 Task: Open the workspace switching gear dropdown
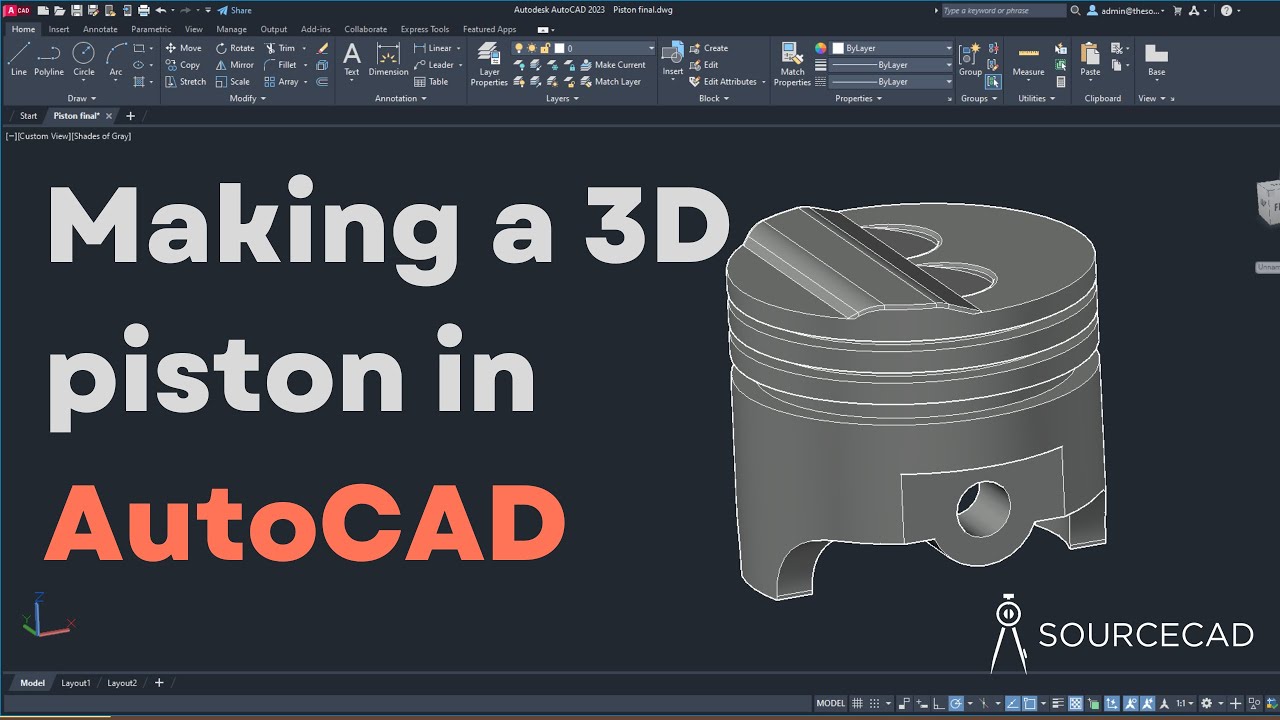tap(1212, 704)
